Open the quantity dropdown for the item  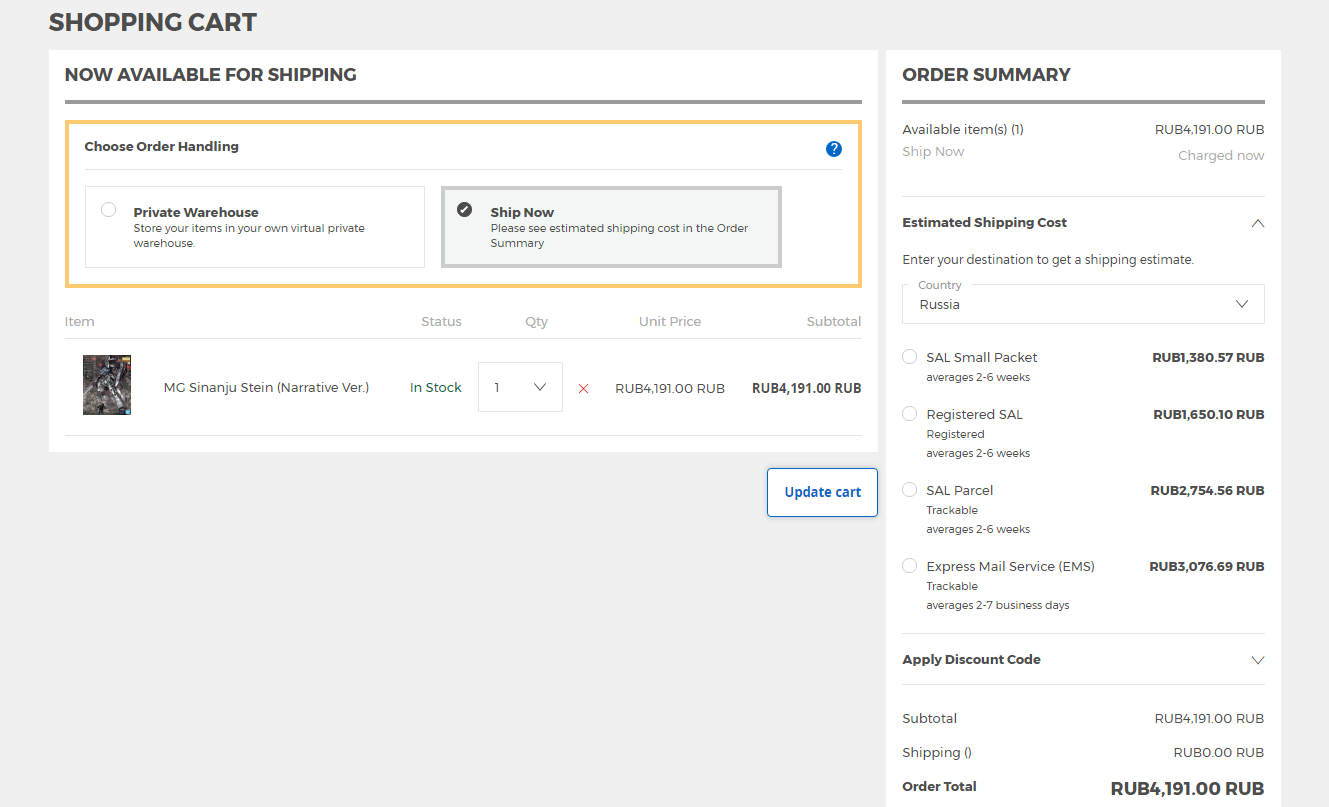(520, 387)
